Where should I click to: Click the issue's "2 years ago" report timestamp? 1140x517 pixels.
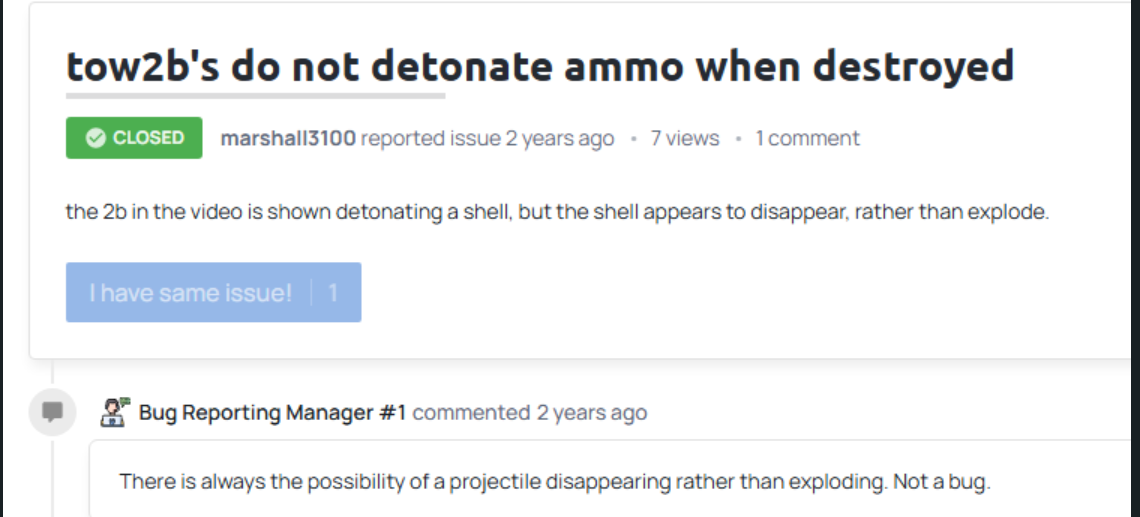[560, 138]
